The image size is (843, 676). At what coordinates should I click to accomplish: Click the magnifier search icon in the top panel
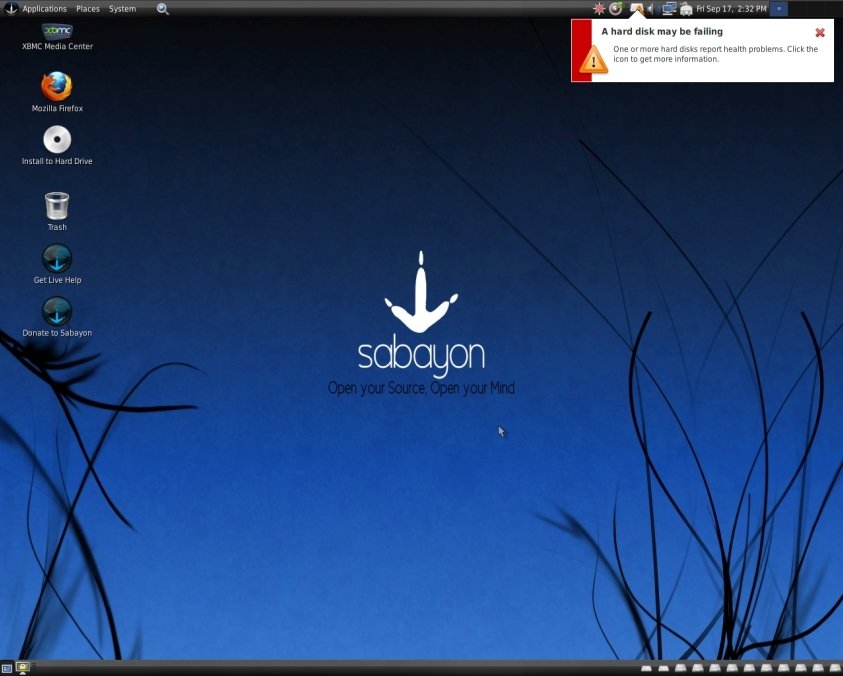click(x=162, y=9)
